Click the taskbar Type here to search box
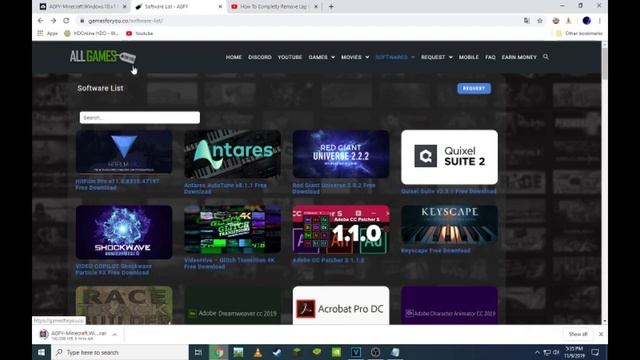 (120, 352)
